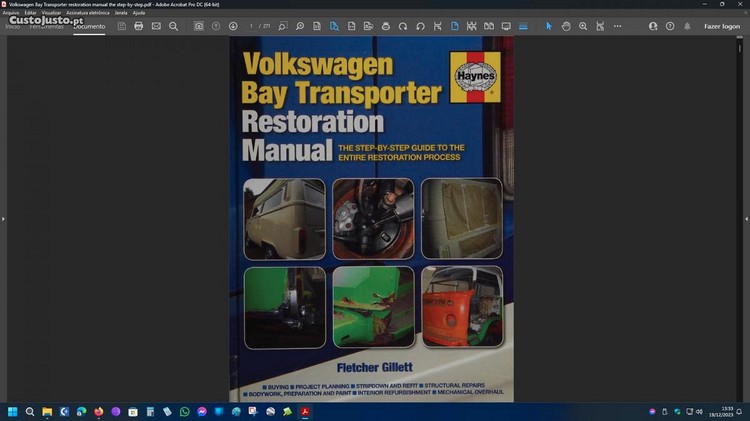The width and height of the screenshot is (750, 421).
Task: Open the magnifier search text tool
Action: (173, 26)
